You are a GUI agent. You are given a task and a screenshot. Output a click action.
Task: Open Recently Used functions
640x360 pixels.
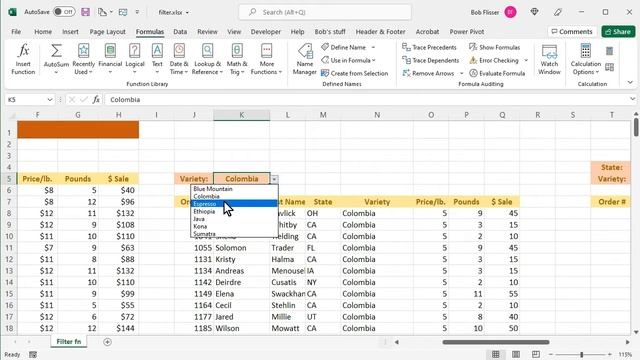click(83, 59)
